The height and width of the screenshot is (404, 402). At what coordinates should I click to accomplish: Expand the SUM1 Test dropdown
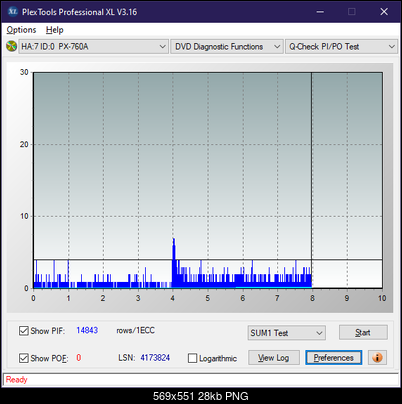tap(287, 333)
